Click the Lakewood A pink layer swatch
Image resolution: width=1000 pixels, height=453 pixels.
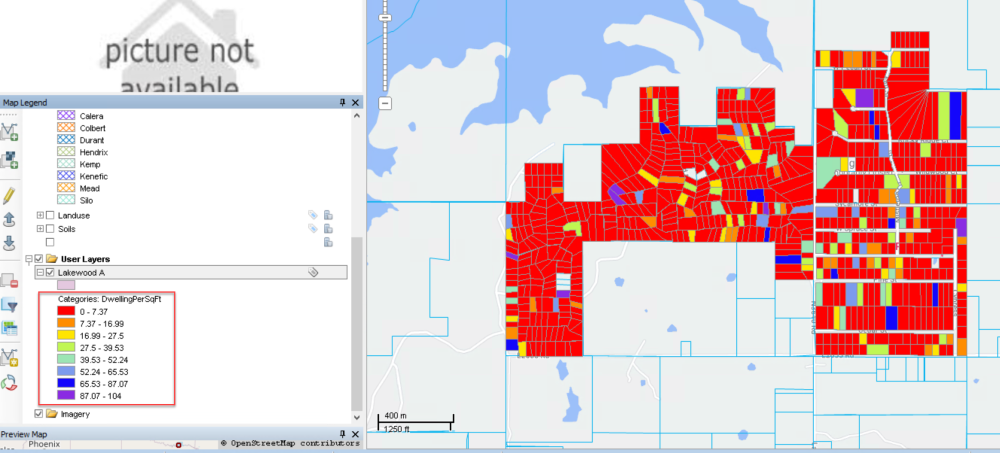coord(66,285)
